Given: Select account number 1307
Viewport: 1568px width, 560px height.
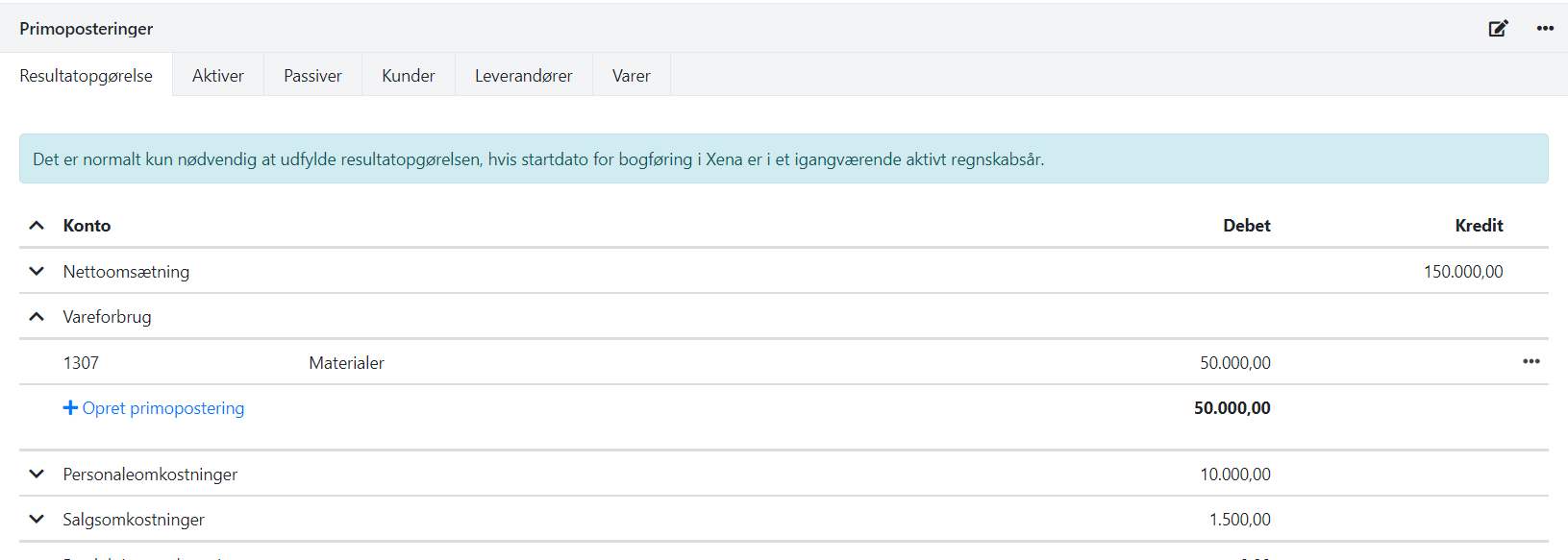Looking at the screenshot, I should click(81, 363).
